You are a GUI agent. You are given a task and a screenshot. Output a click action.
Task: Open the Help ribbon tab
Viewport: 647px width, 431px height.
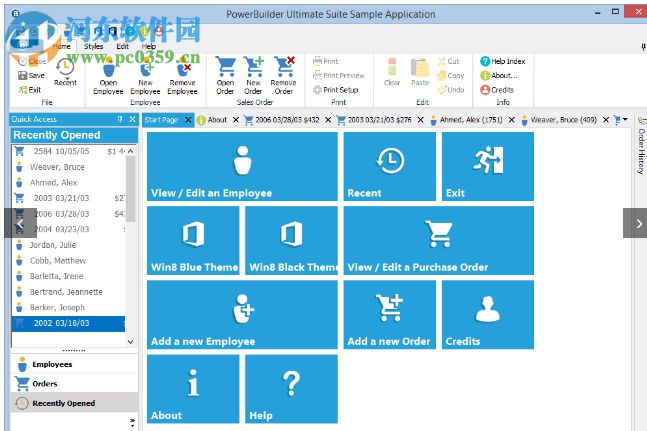coord(149,47)
